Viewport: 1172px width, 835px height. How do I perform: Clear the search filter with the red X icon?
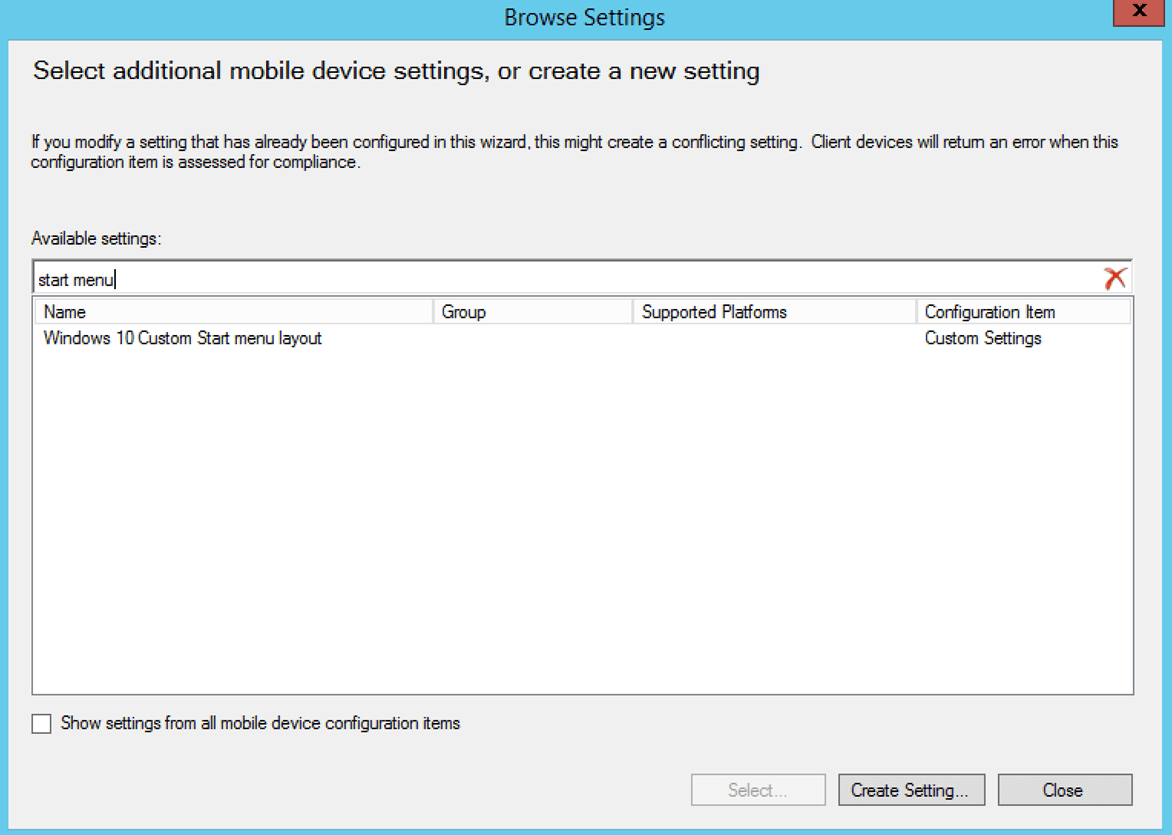1114,279
